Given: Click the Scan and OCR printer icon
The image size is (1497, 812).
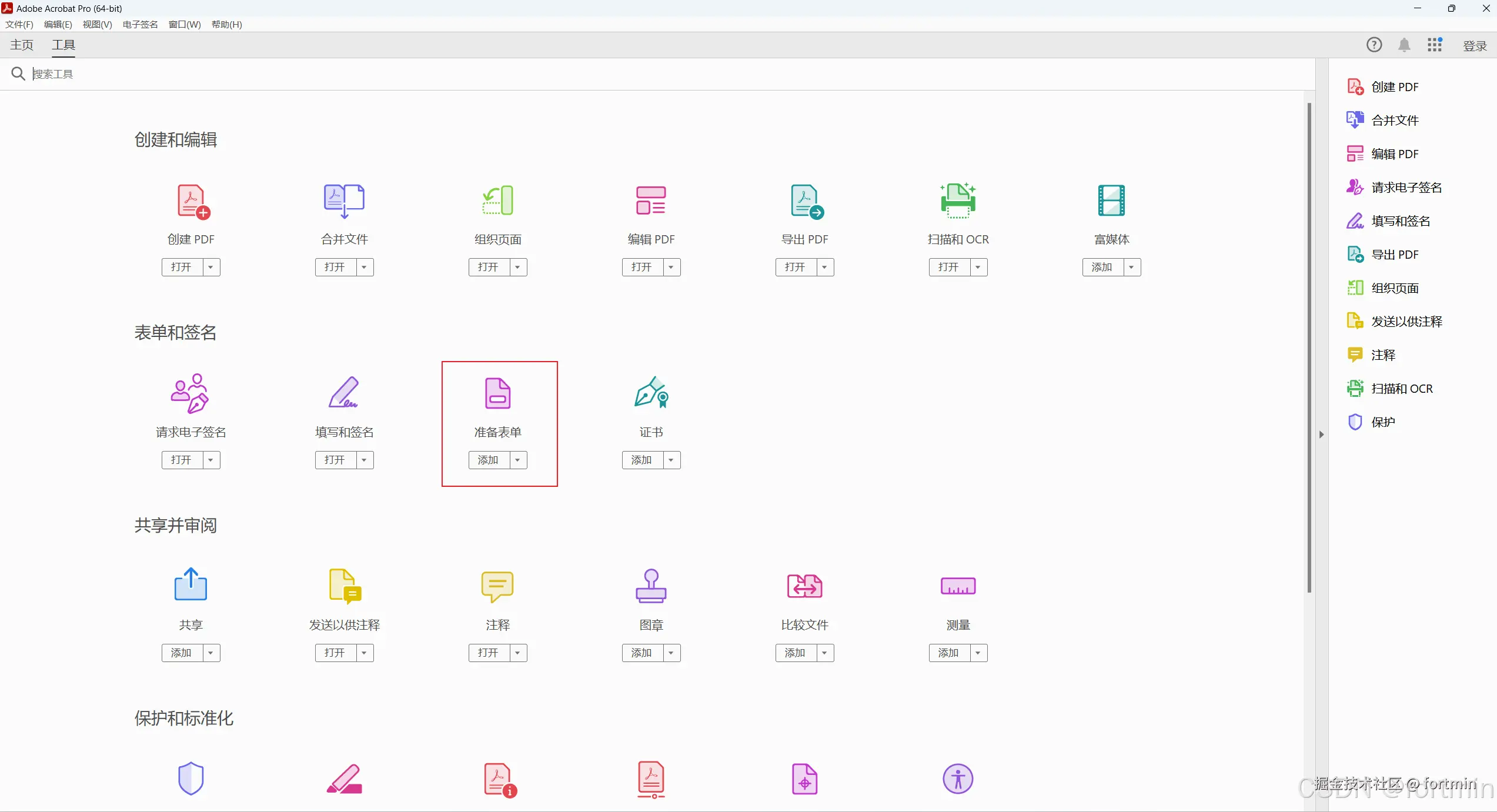Looking at the screenshot, I should tap(958, 201).
